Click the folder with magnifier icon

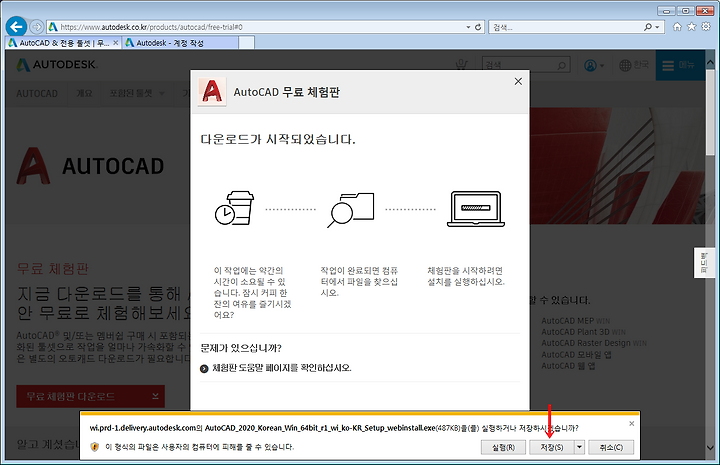(351, 209)
